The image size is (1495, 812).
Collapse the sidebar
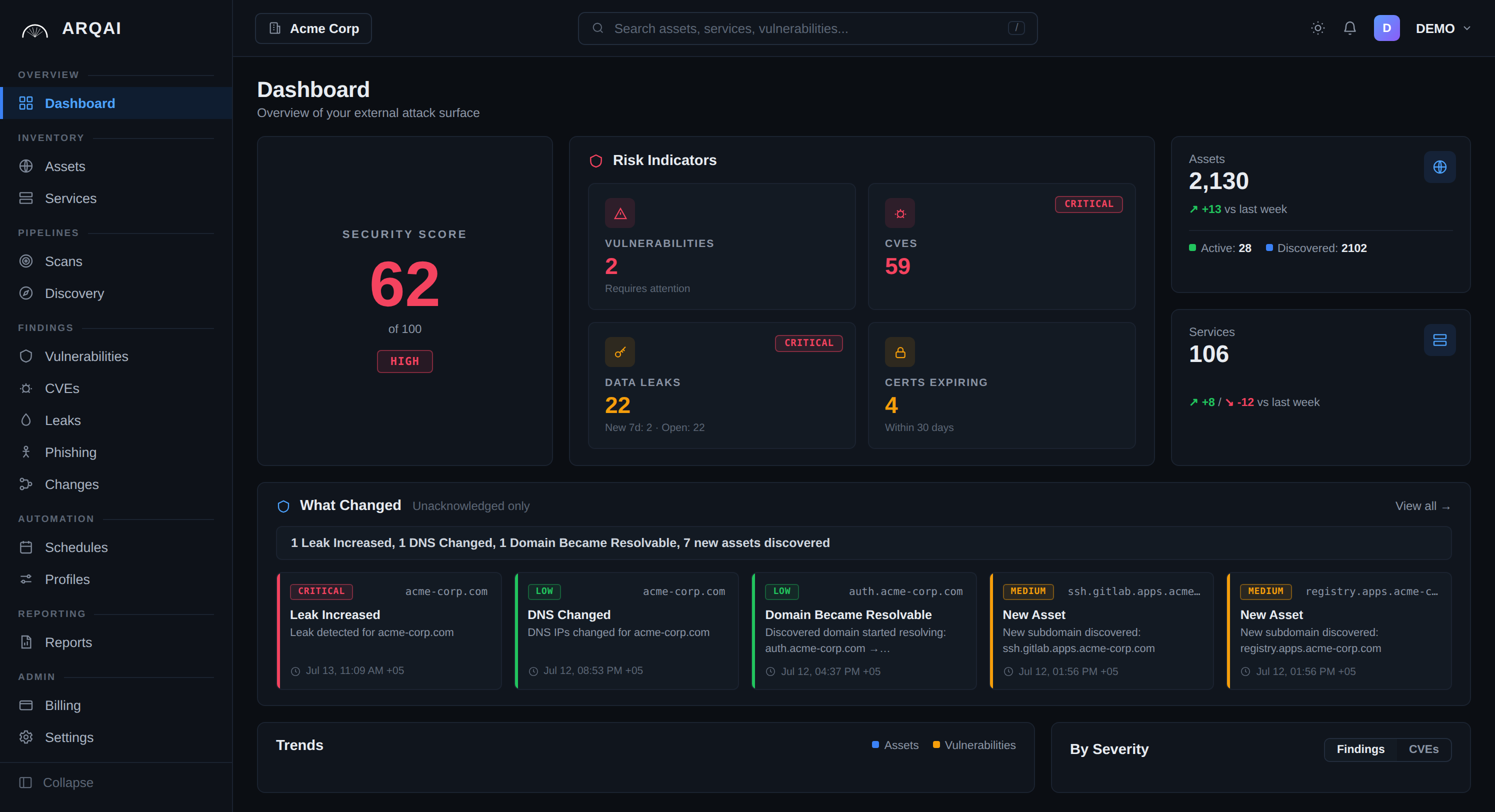click(56, 782)
